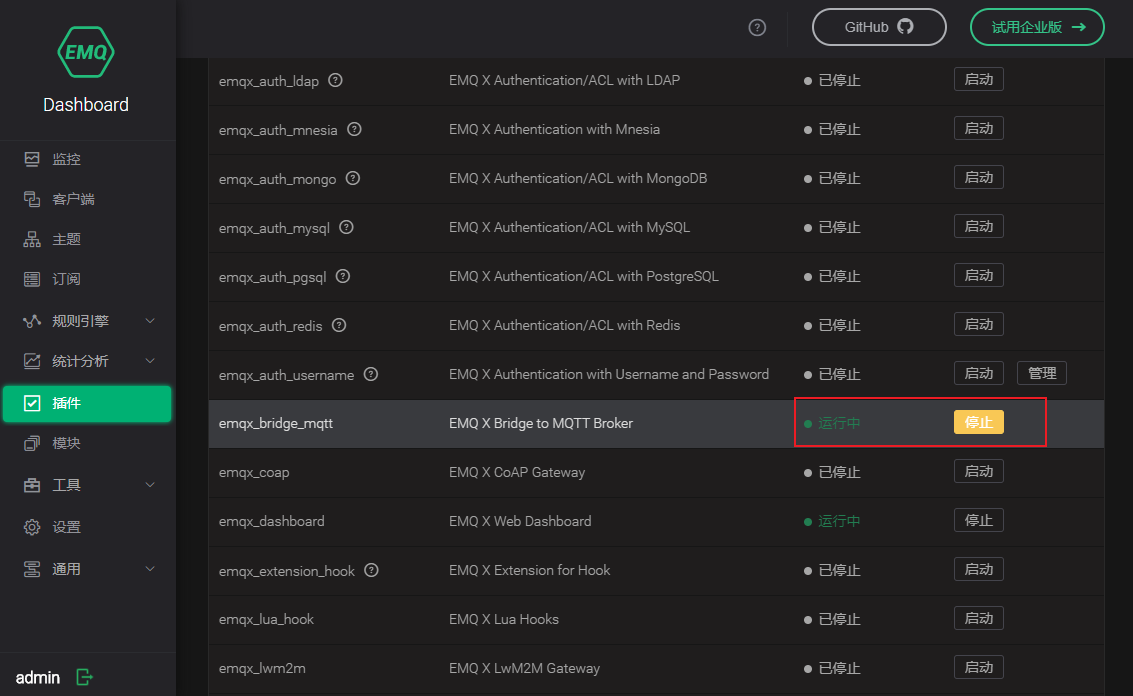
Task: Stop the emqx_bridge_mqtt plugin
Action: (978, 422)
